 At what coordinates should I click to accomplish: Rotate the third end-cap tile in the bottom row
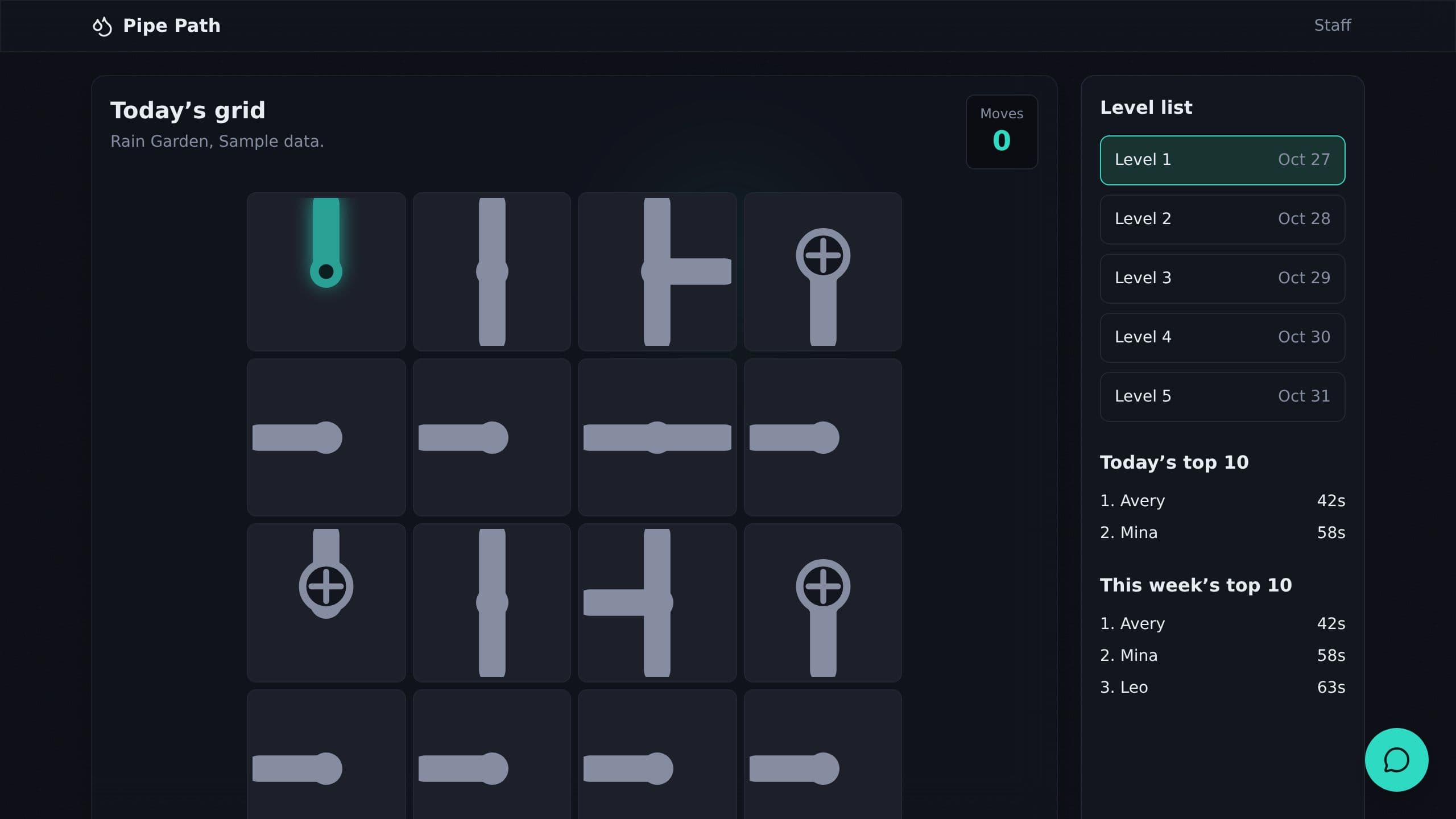pos(657,754)
